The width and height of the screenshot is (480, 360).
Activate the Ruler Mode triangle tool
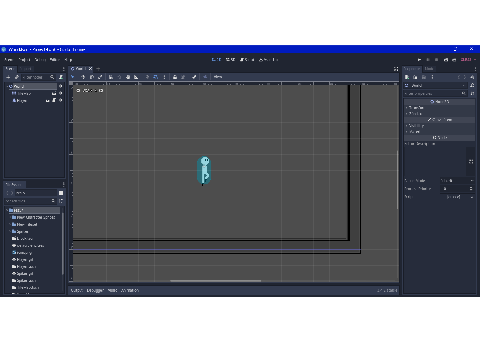136,77
